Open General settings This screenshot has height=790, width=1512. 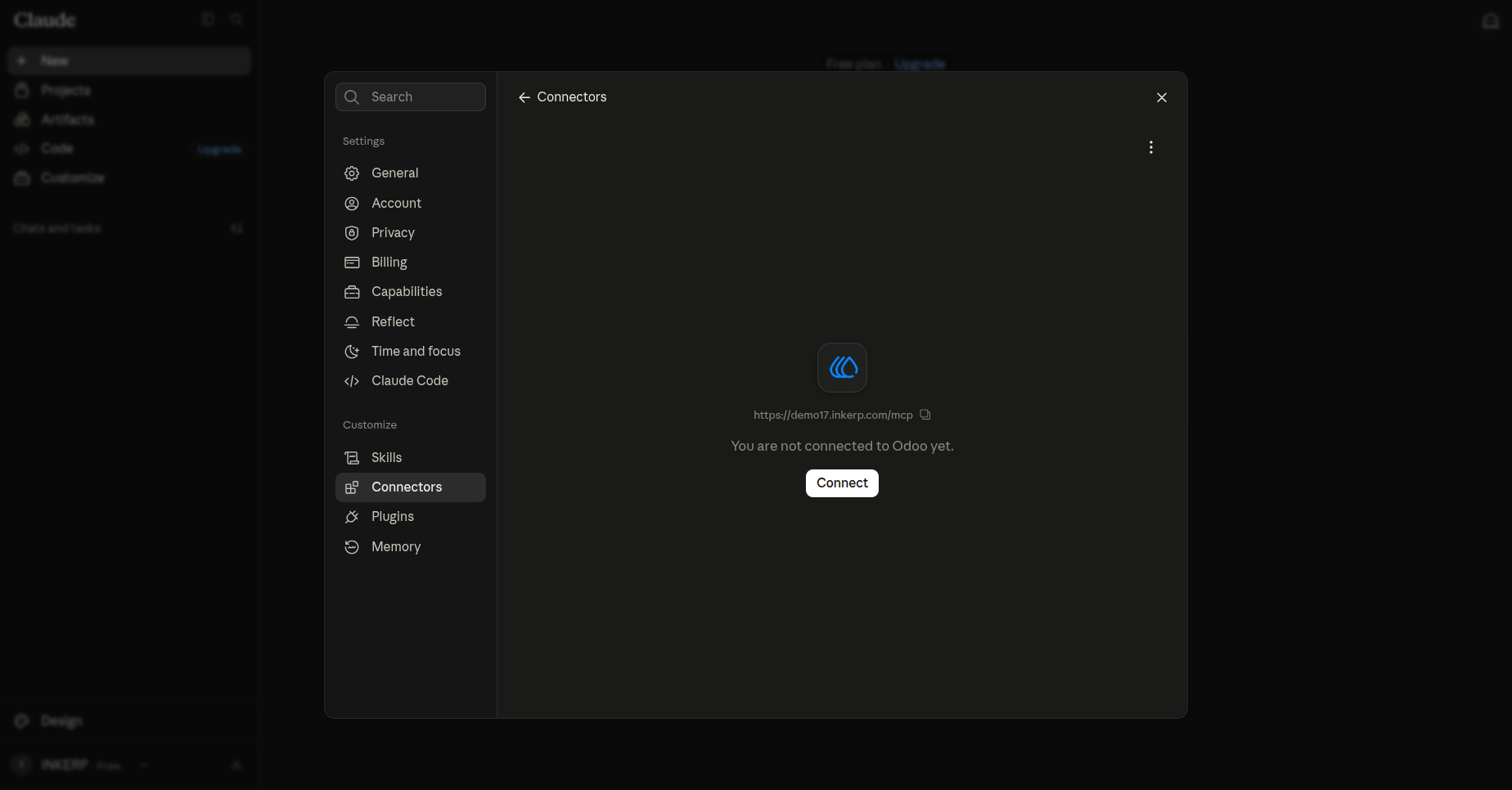(411, 173)
